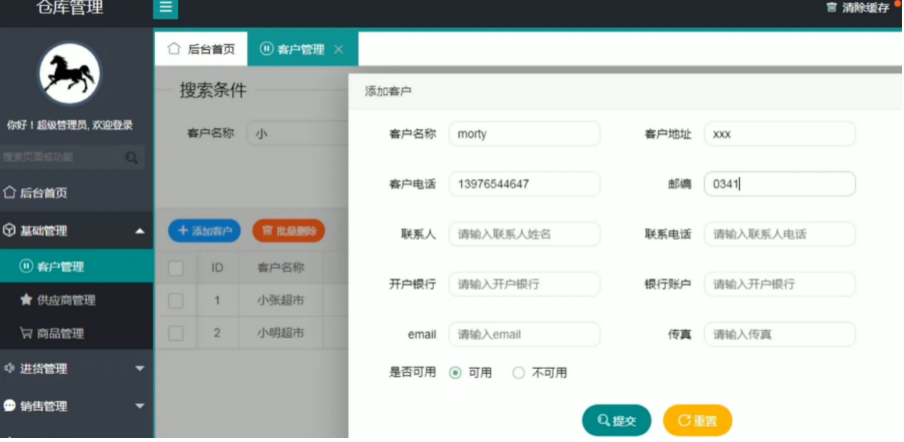This screenshot has height=442, width=904.
Task: Click the refresh icon in 重置 button
Action: point(684,420)
